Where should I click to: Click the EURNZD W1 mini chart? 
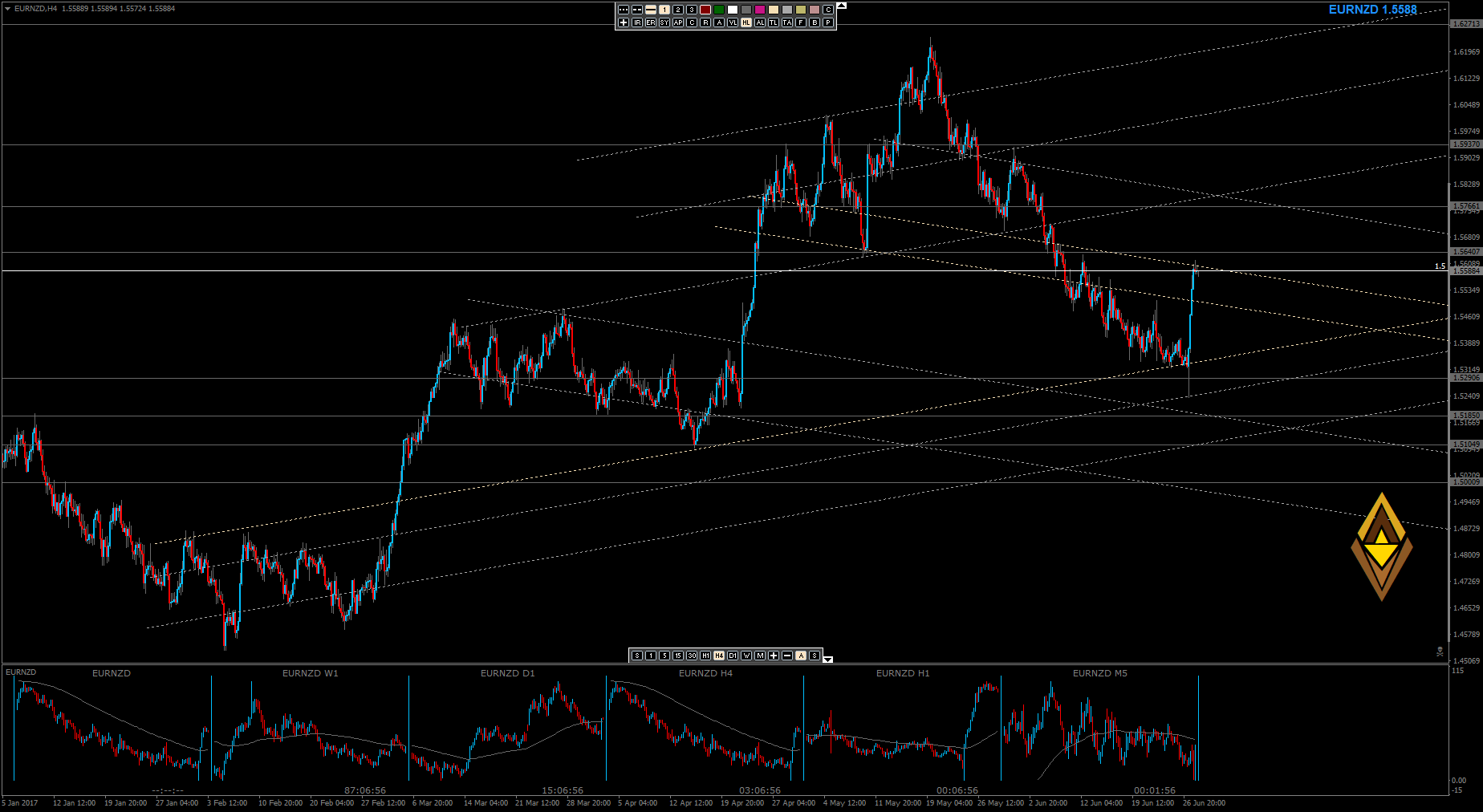coord(310,726)
